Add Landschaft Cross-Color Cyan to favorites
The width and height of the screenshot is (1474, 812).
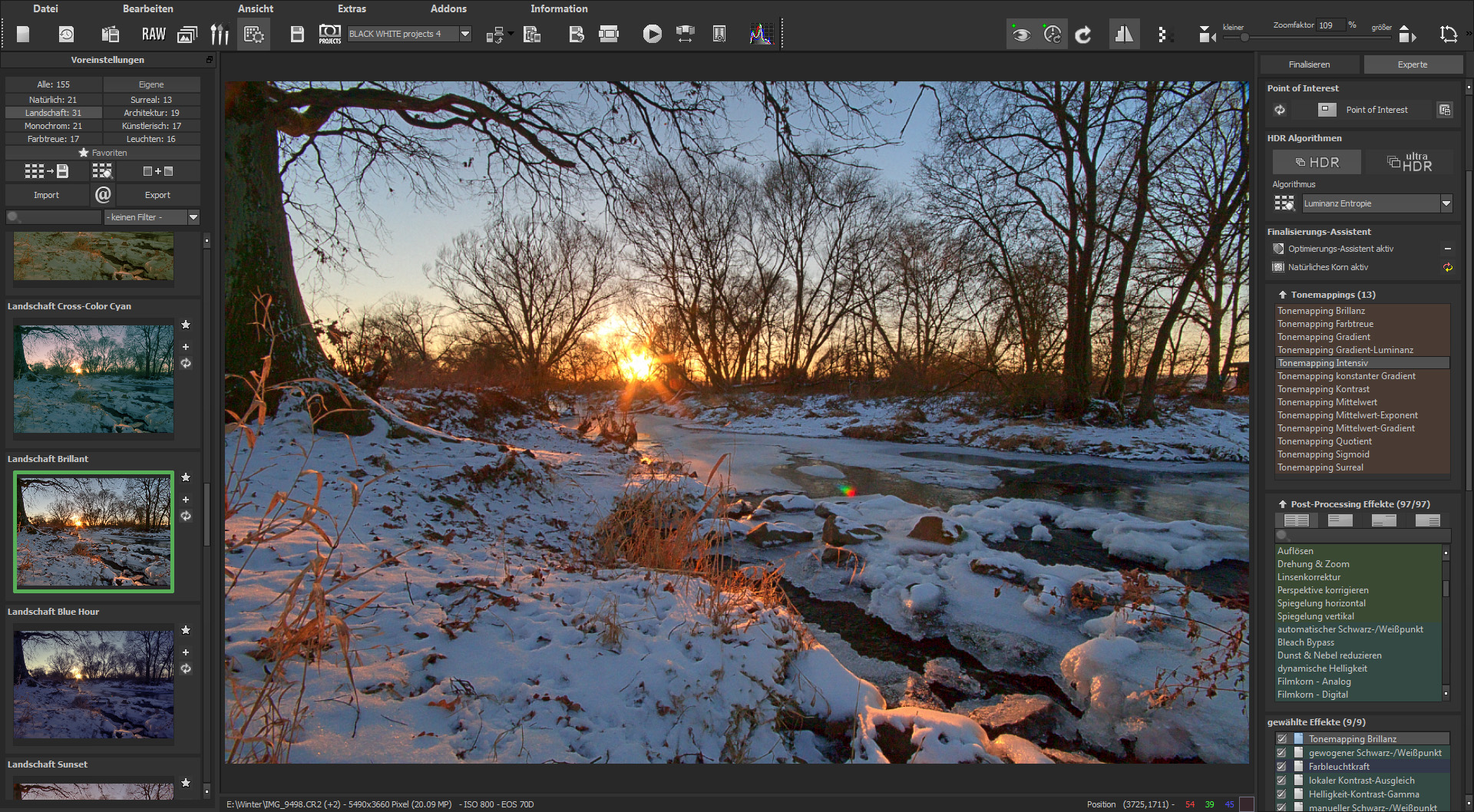point(186,325)
